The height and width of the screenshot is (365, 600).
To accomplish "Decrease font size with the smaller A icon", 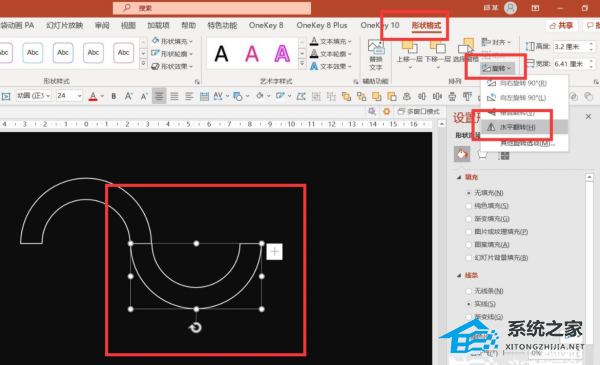I will click(x=144, y=96).
